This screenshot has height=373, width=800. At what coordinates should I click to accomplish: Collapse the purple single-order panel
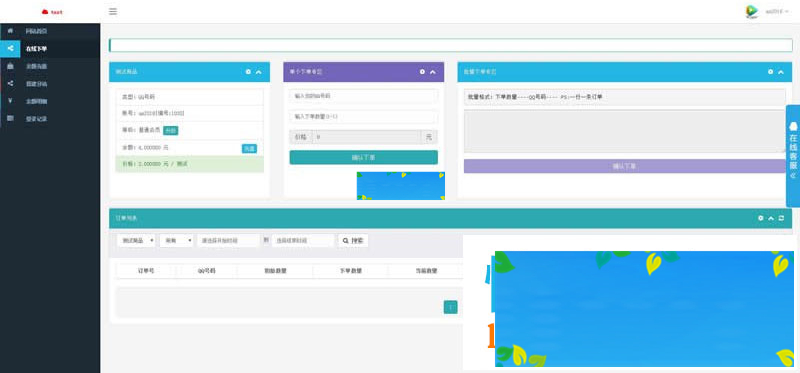pyautogui.click(x=433, y=72)
